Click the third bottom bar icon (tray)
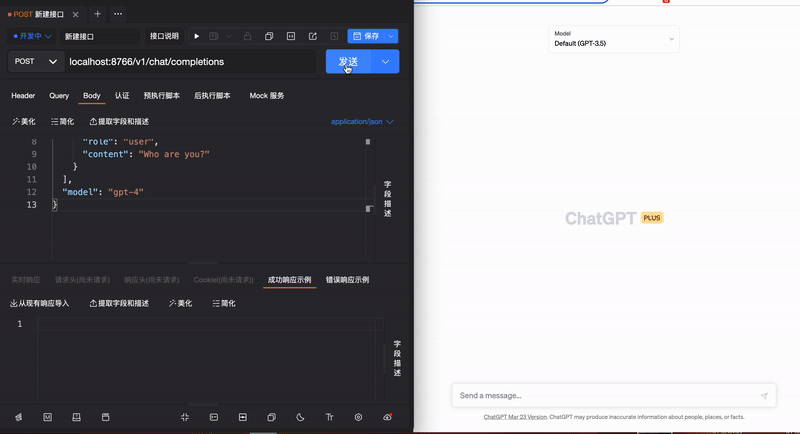 tap(77, 417)
